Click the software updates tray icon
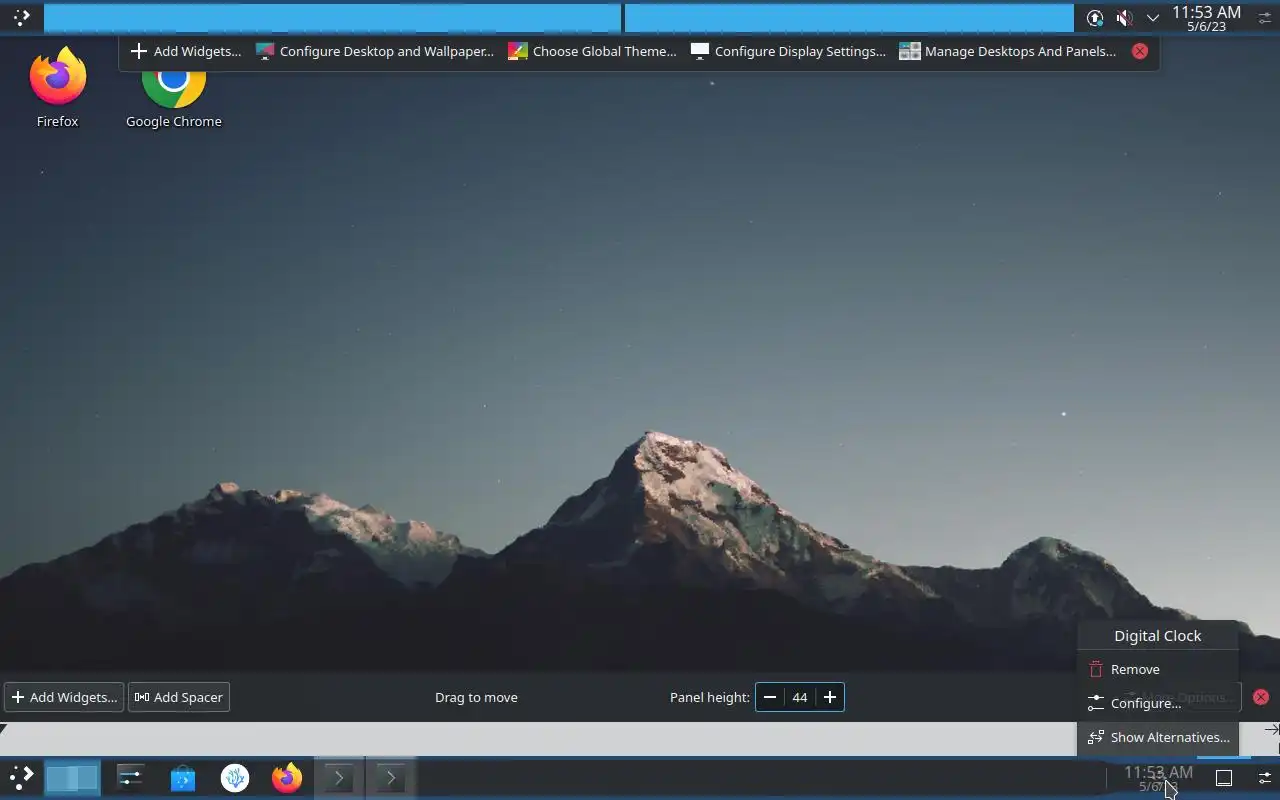Screen dimensions: 1280x800 (1095, 18)
